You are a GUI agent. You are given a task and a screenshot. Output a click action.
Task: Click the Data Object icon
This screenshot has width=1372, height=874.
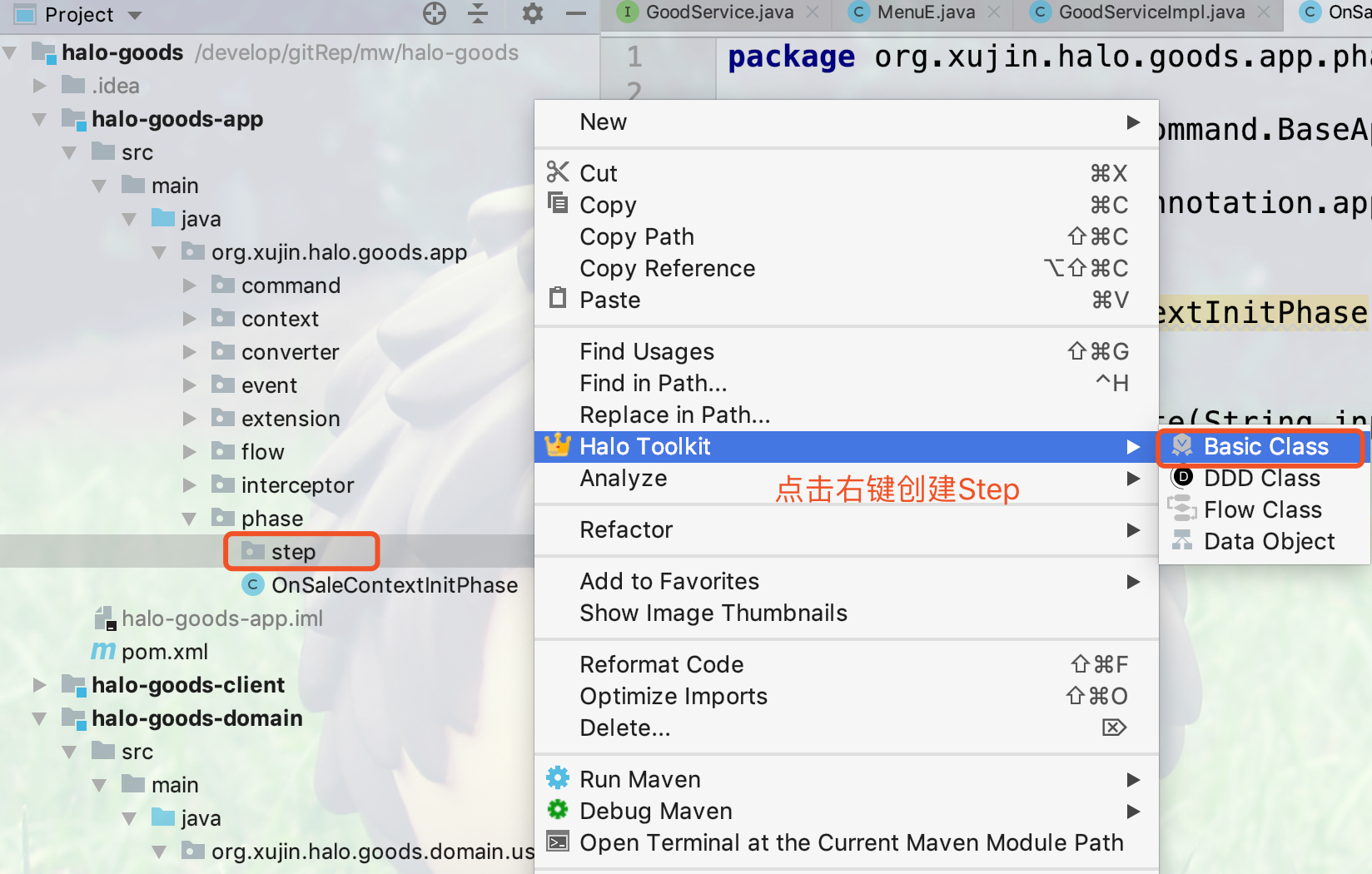[x=1182, y=541]
